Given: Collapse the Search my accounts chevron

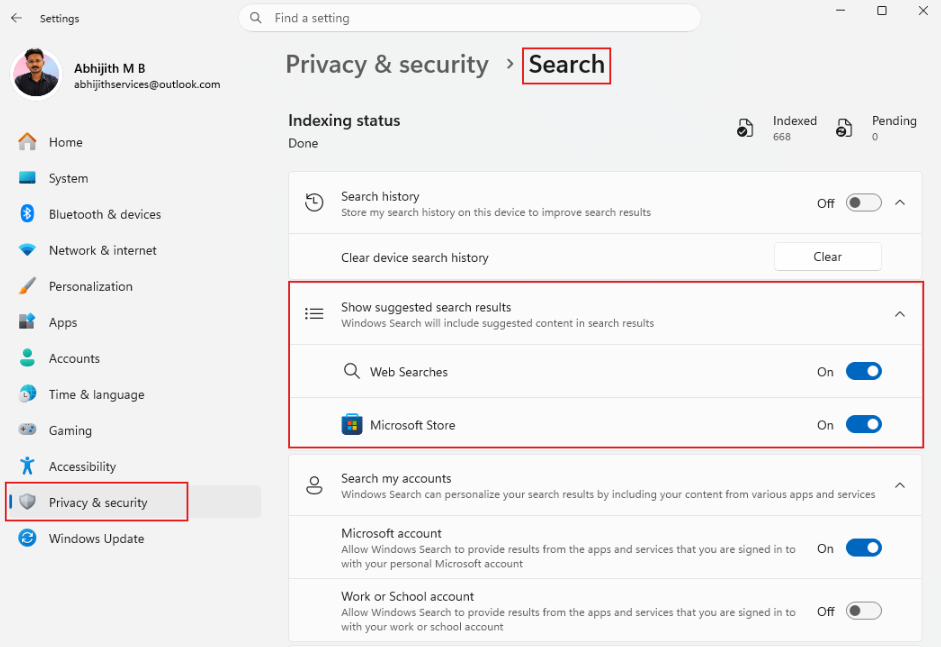Looking at the screenshot, I should pyautogui.click(x=900, y=485).
